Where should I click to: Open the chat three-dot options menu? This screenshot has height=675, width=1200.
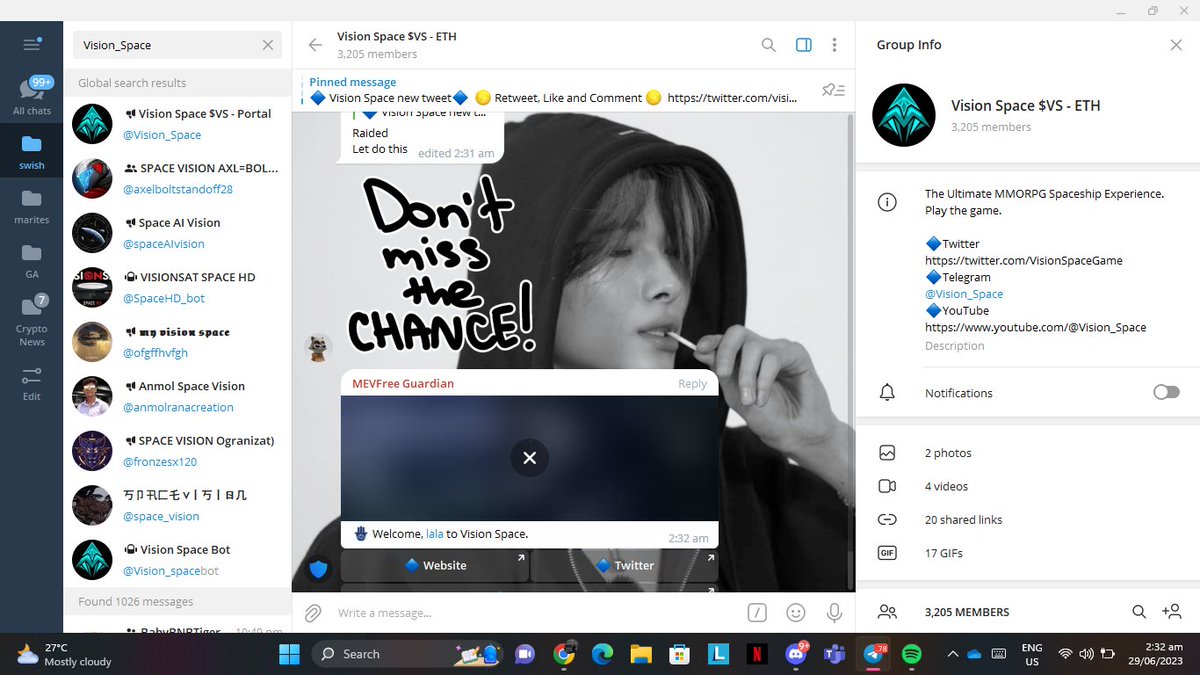point(834,45)
